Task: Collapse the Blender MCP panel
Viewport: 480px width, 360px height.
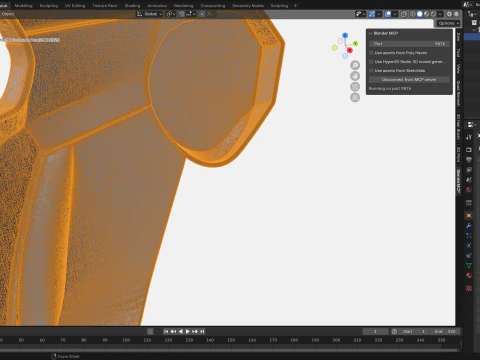Action: point(370,33)
